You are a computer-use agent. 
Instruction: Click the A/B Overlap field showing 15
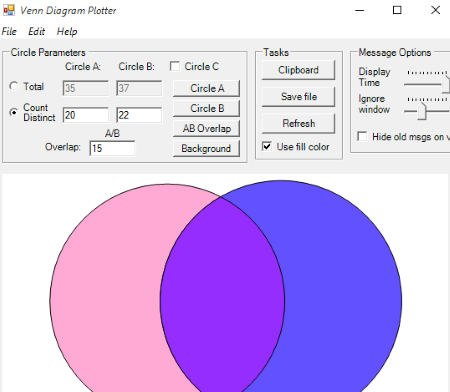click(x=112, y=148)
